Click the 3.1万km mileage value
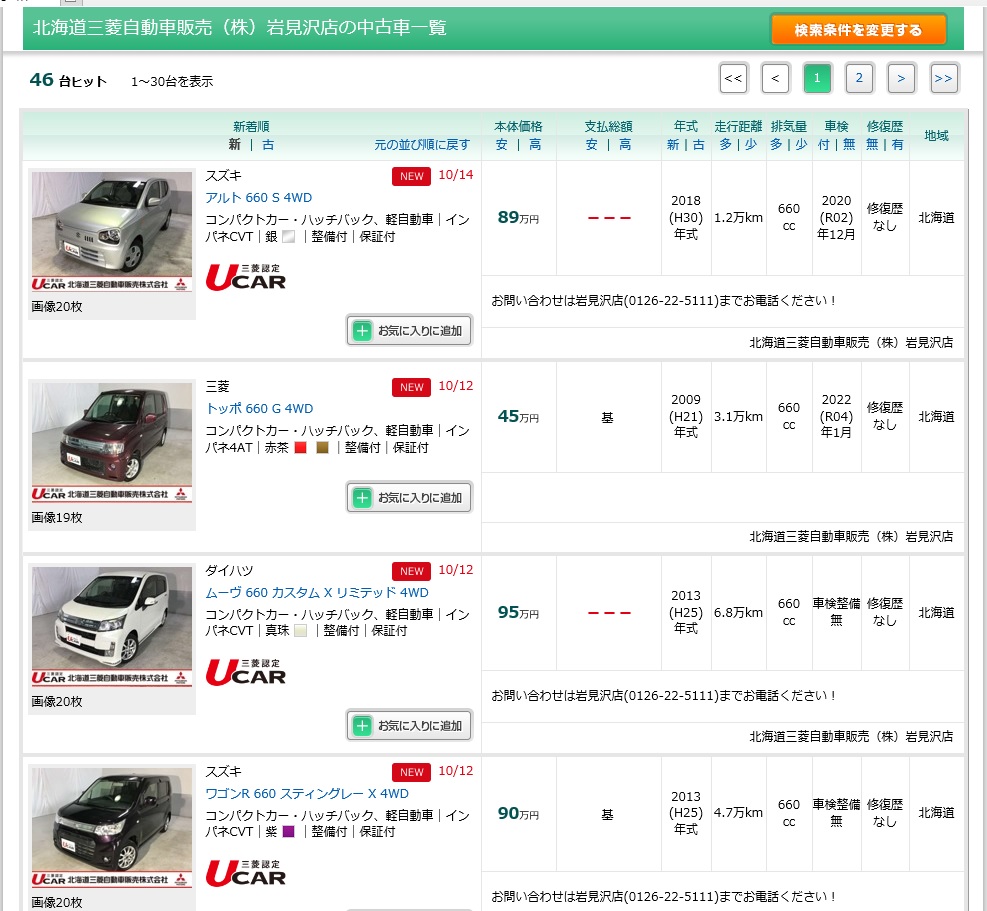987x911 pixels. 738,417
